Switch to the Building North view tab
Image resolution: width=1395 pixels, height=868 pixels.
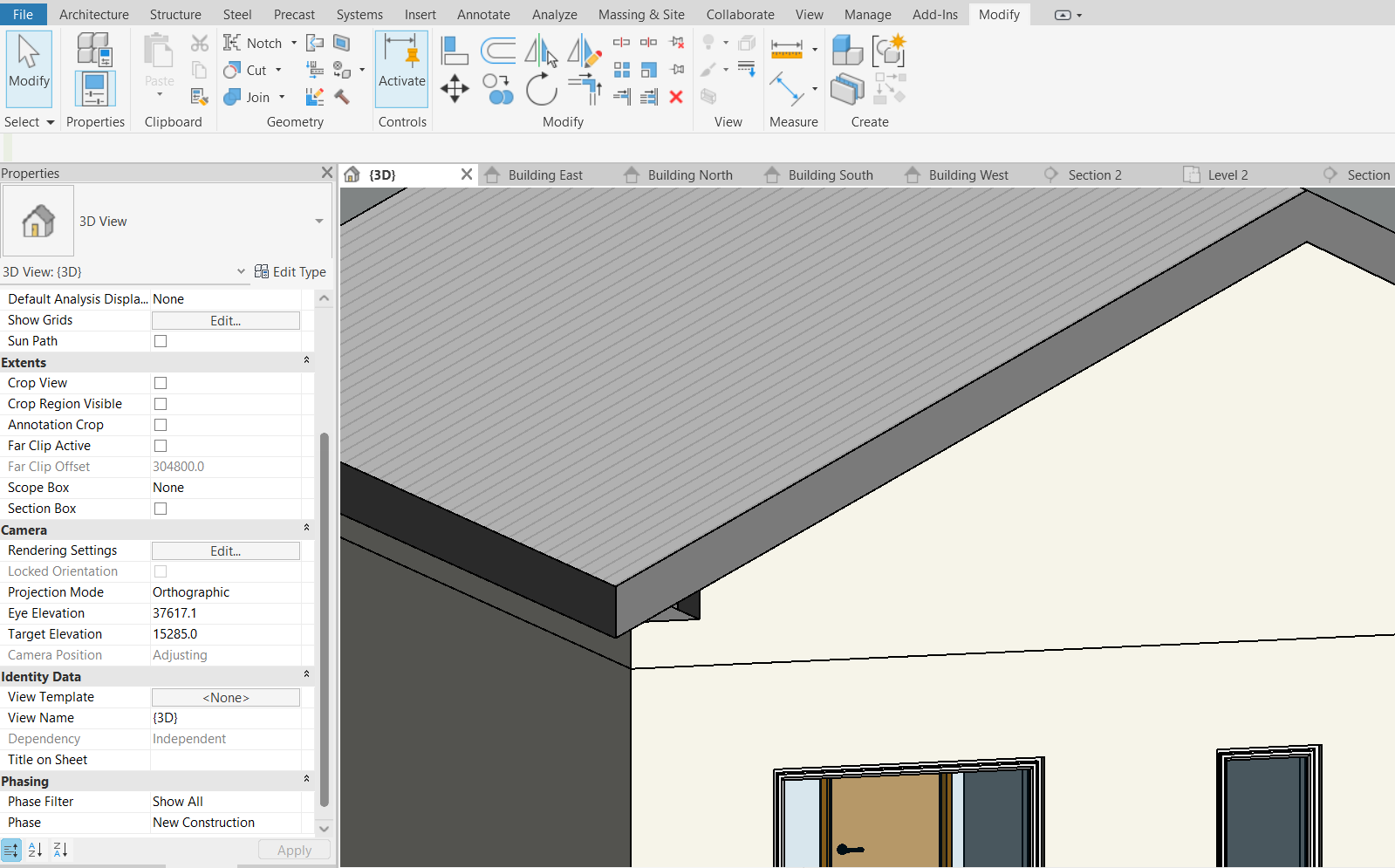coord(689,175)
